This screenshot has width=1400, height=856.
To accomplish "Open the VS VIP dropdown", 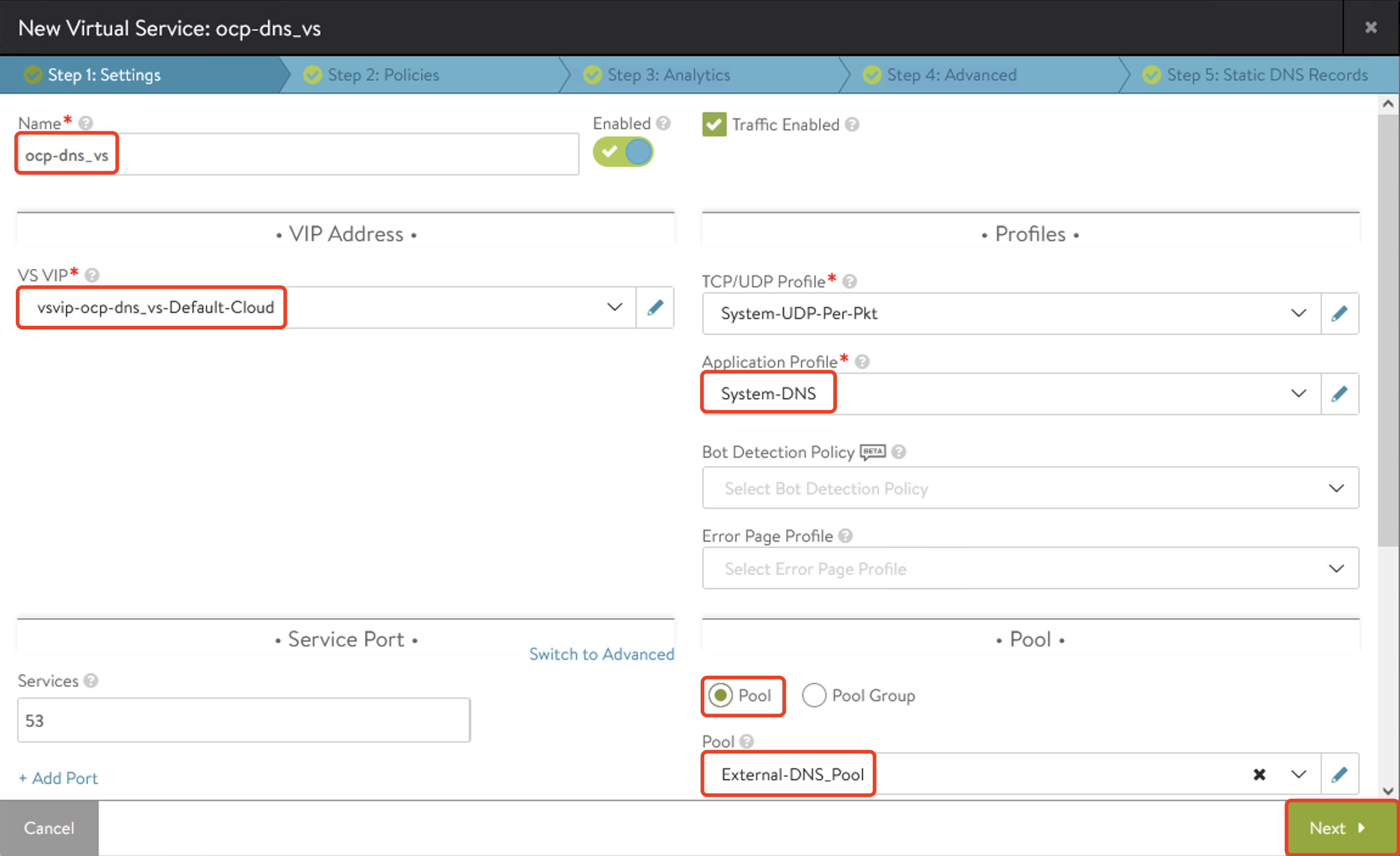I will pos(615,307).
